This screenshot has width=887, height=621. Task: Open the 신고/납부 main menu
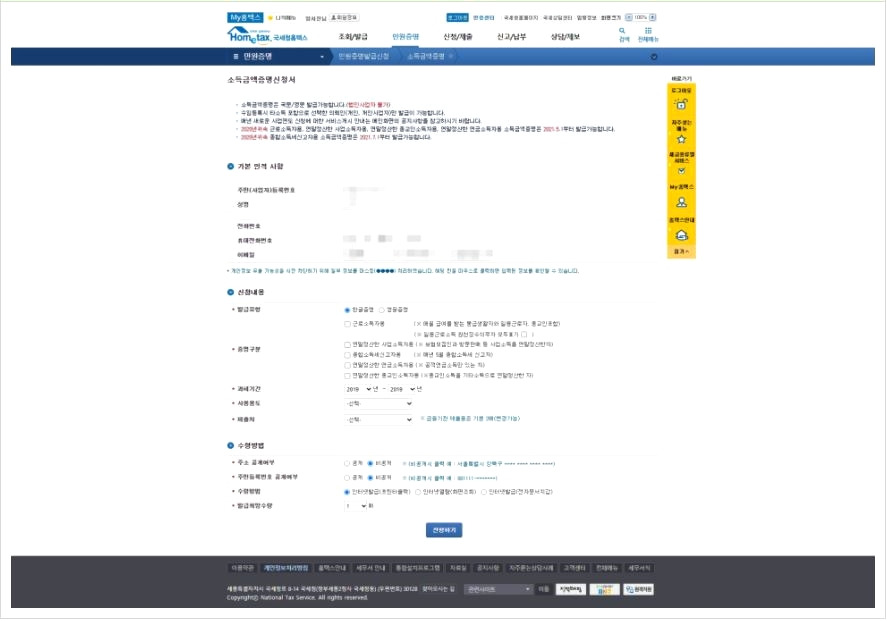[x=511, y=37]
